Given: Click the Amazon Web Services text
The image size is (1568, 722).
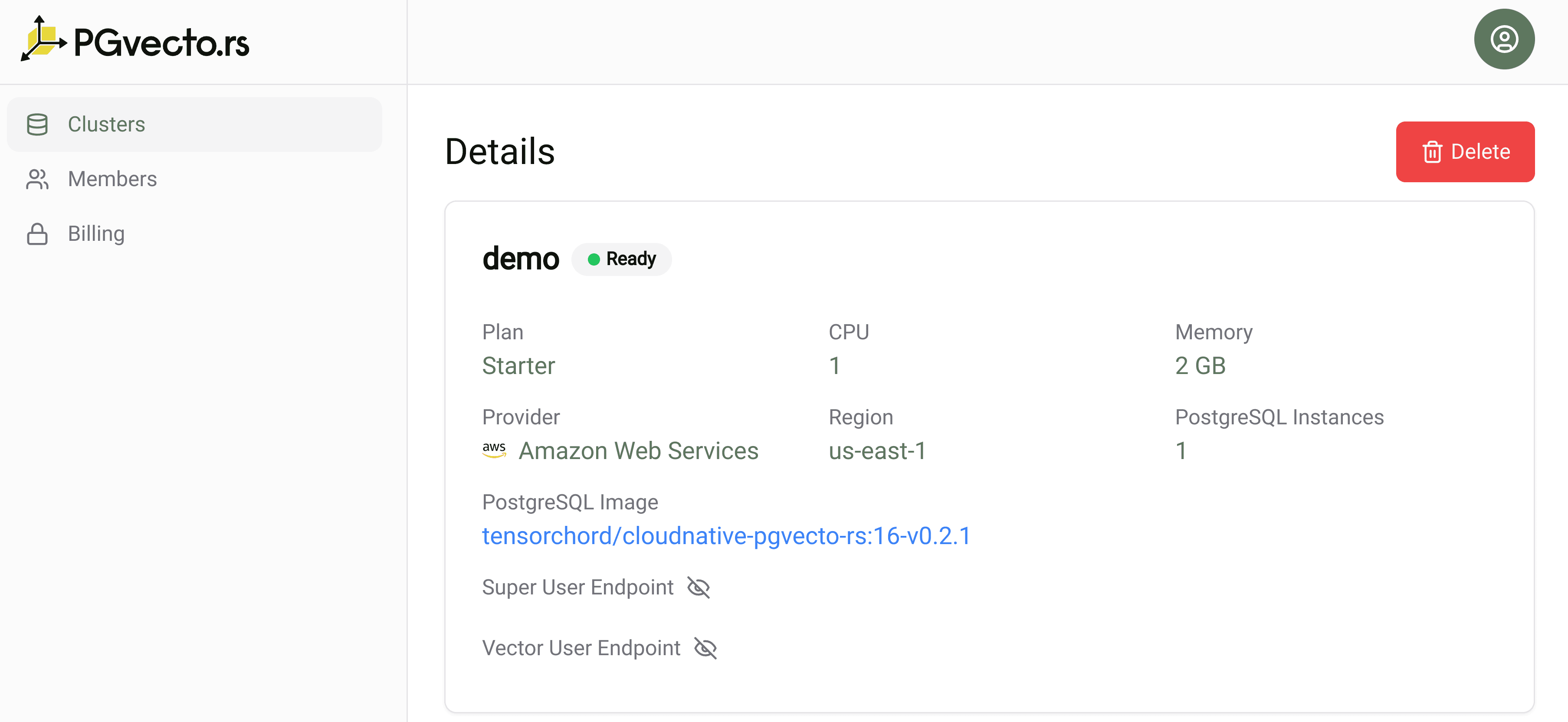Looking at the screenshot, I should [639, 451].
